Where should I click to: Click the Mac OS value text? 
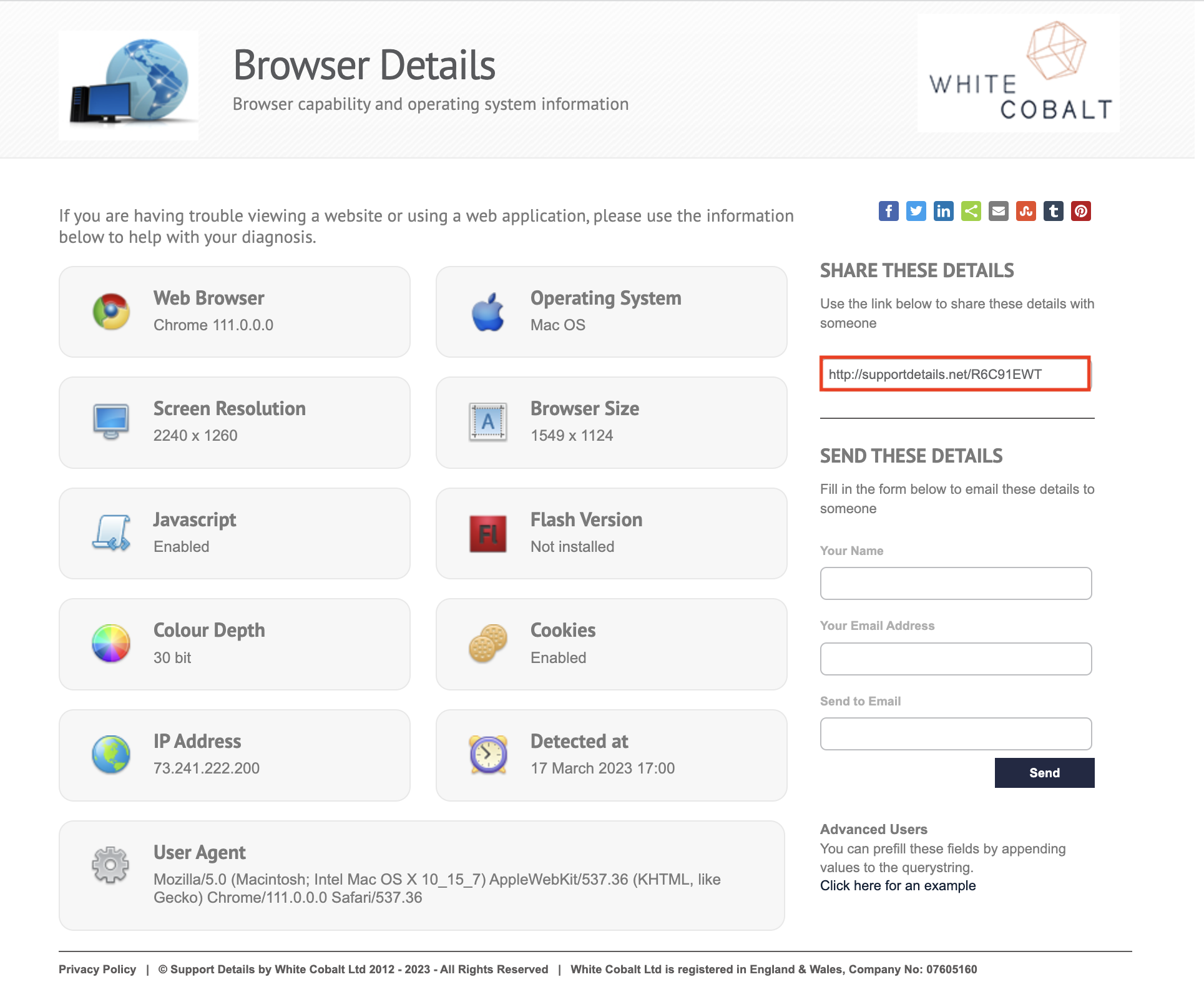[558, 325]
